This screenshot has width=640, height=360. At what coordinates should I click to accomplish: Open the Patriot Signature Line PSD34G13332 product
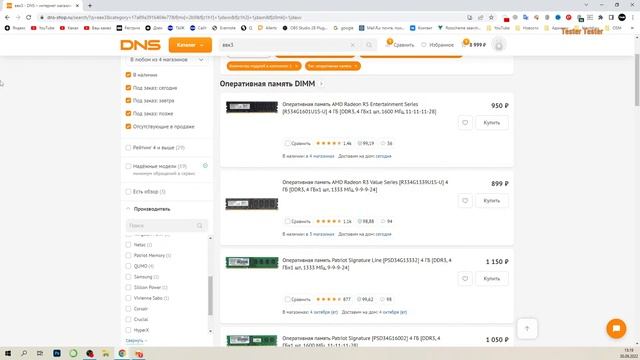tap(367, 264)
